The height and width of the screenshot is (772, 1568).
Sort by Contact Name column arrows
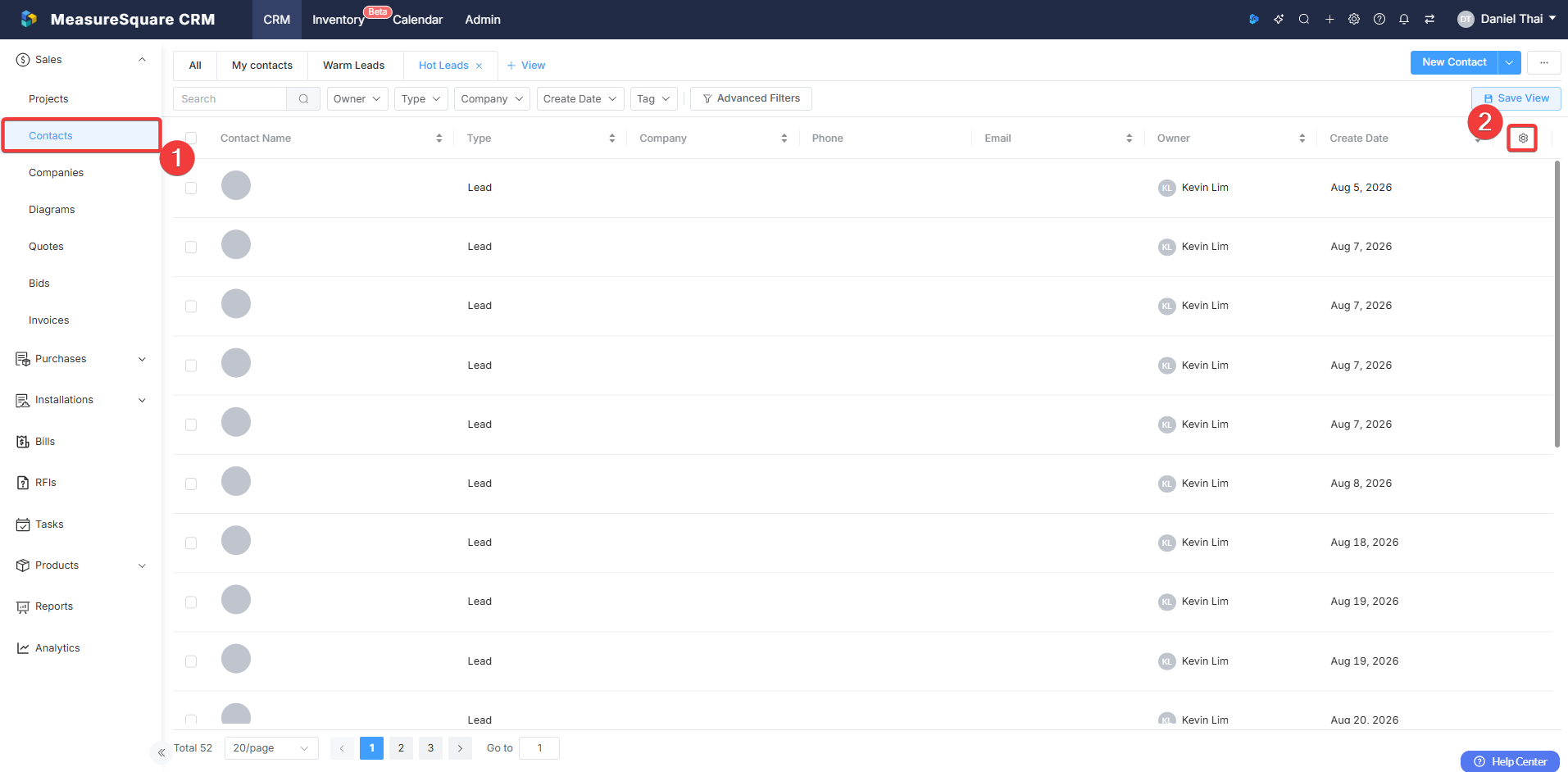pos(439,139)
